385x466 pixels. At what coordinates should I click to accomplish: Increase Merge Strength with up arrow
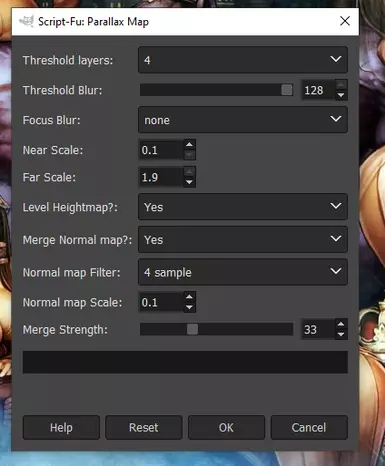coord(341,324)
